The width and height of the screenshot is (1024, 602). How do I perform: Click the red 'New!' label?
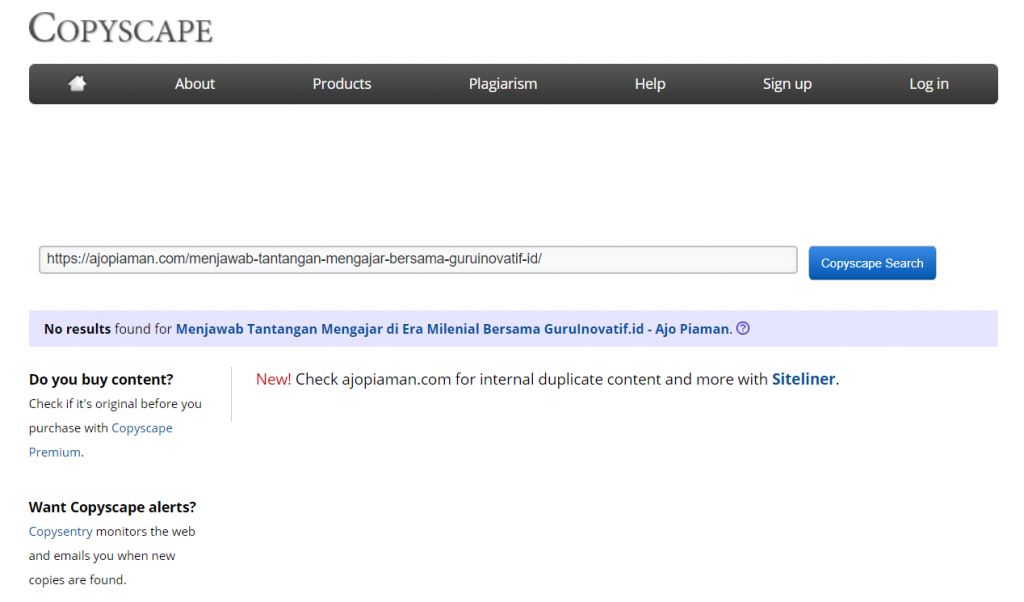pos(274,379)
